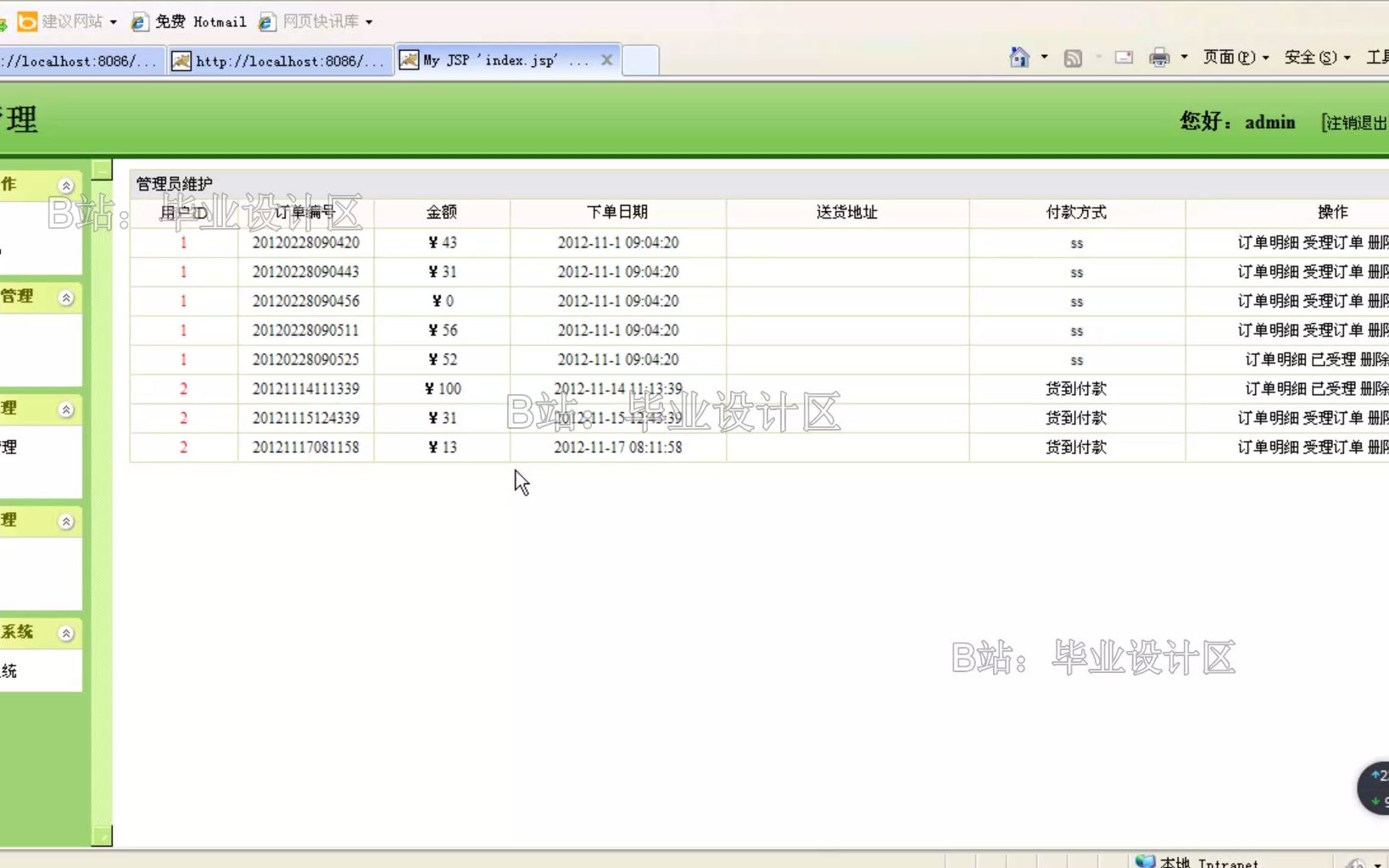Click the ¥ 100 amount cell
The image size is (1389, 868).
coord(443,389)
